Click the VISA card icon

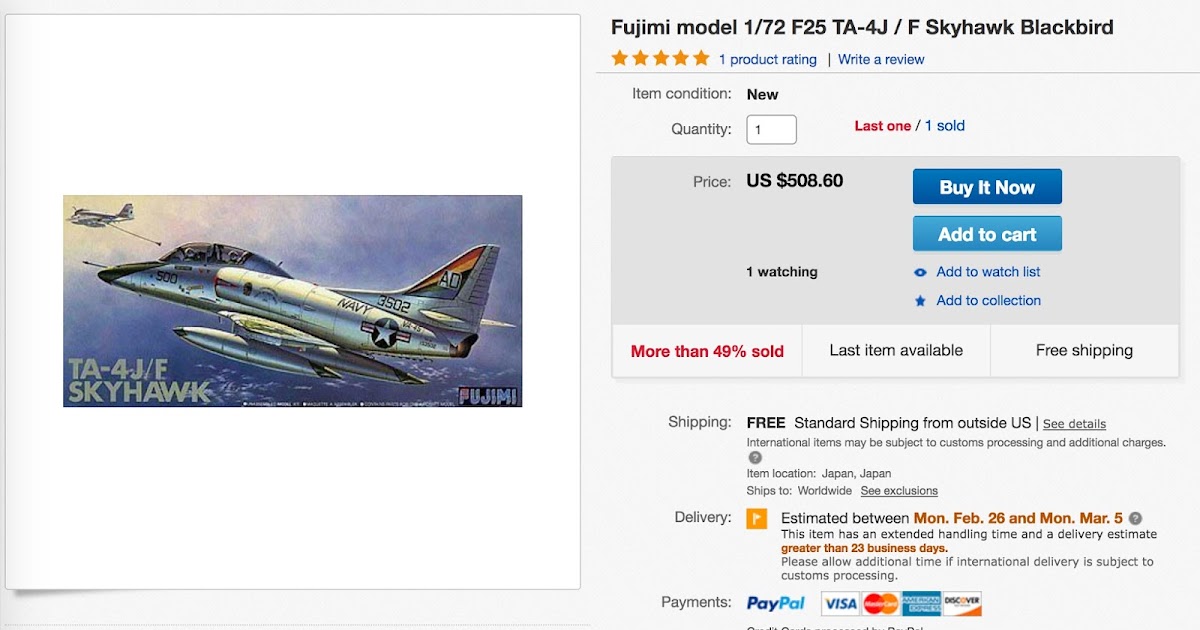coord(839,603)
